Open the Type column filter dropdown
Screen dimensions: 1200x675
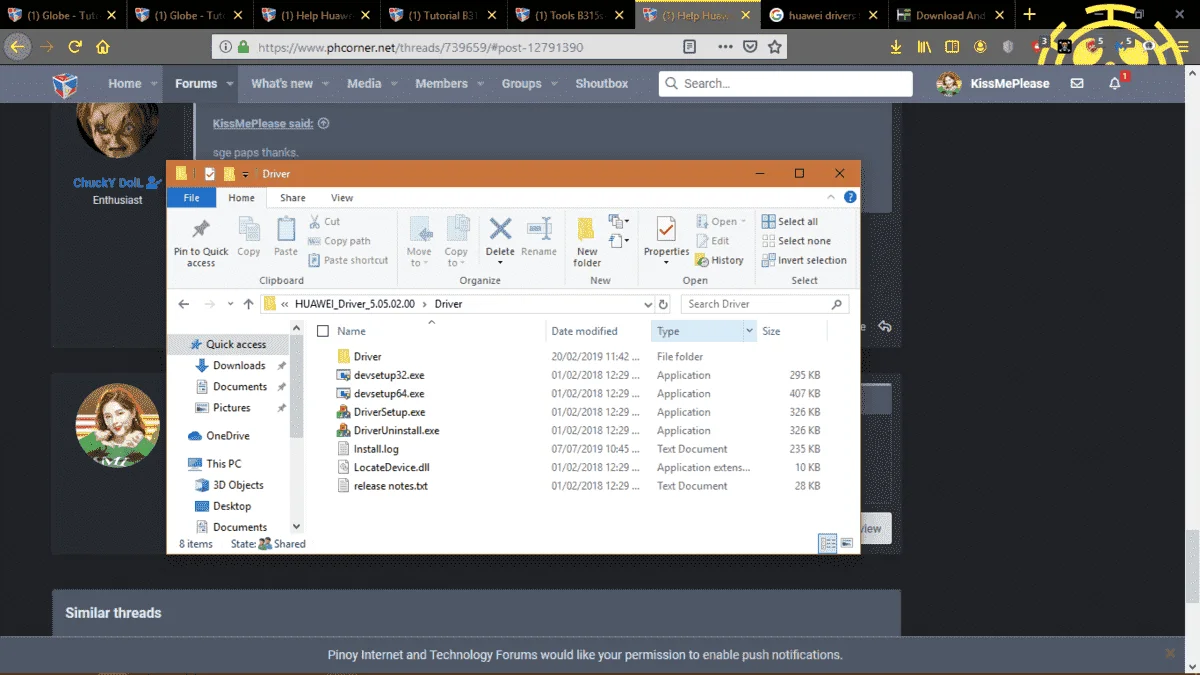point(749,331)
